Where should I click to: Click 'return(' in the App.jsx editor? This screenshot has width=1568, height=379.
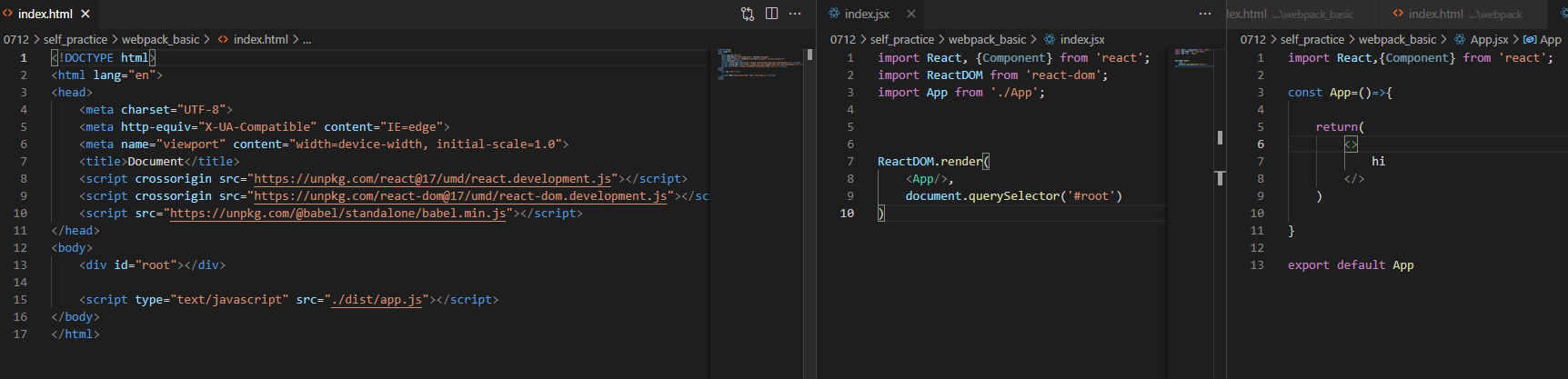1340,127
